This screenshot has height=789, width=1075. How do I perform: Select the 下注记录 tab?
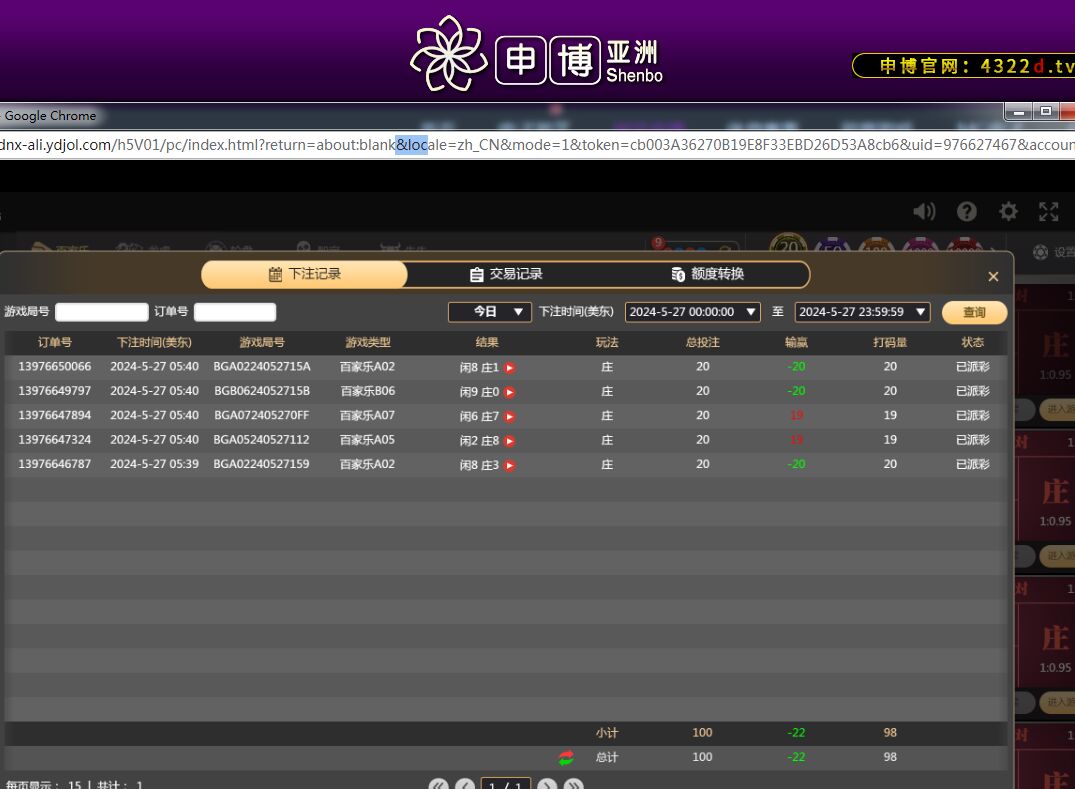(305, 274)
